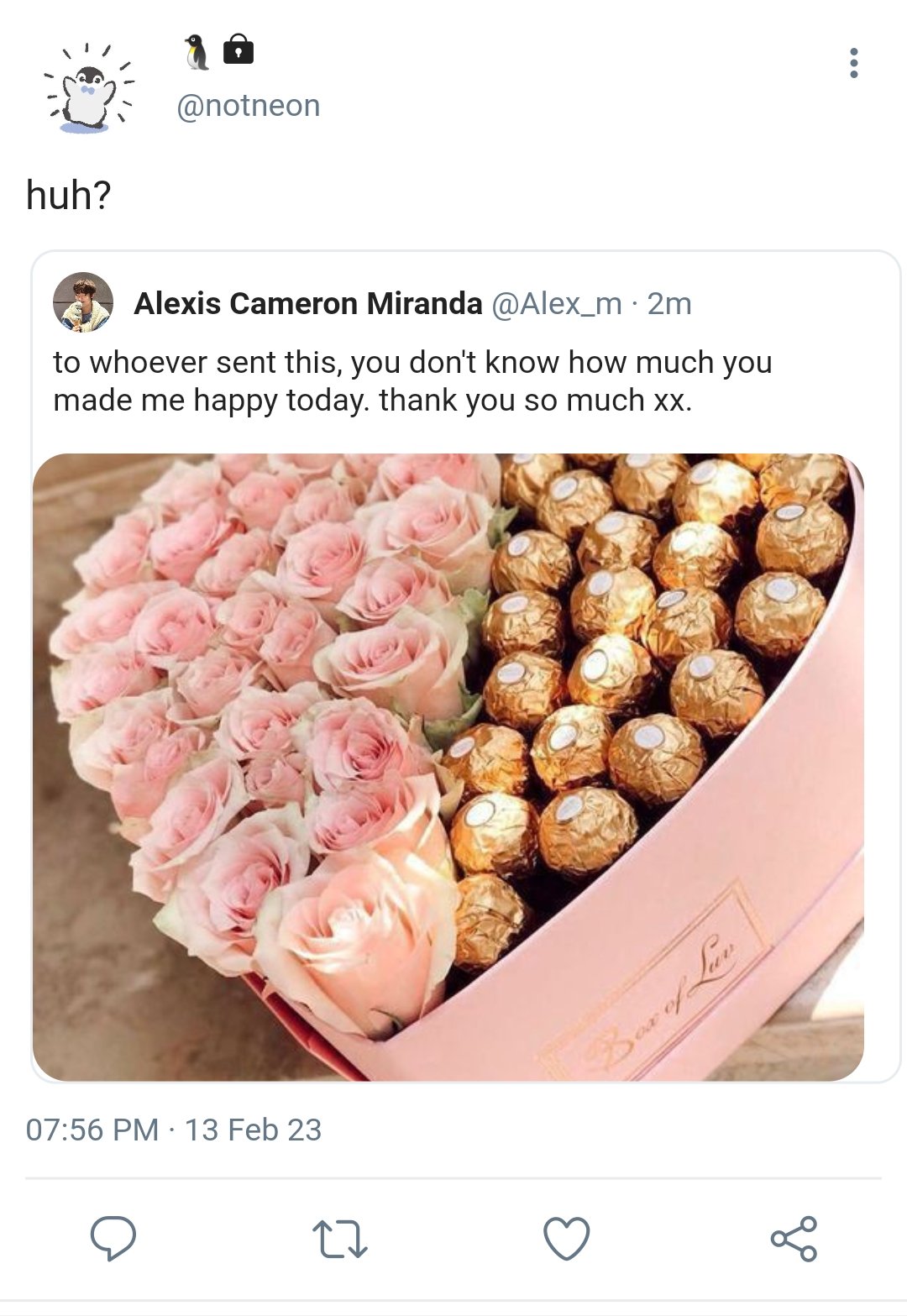This screenshot has height=1316, width=907.
Task: Share the tweet via share icon
Action: tap(794, 1239)
